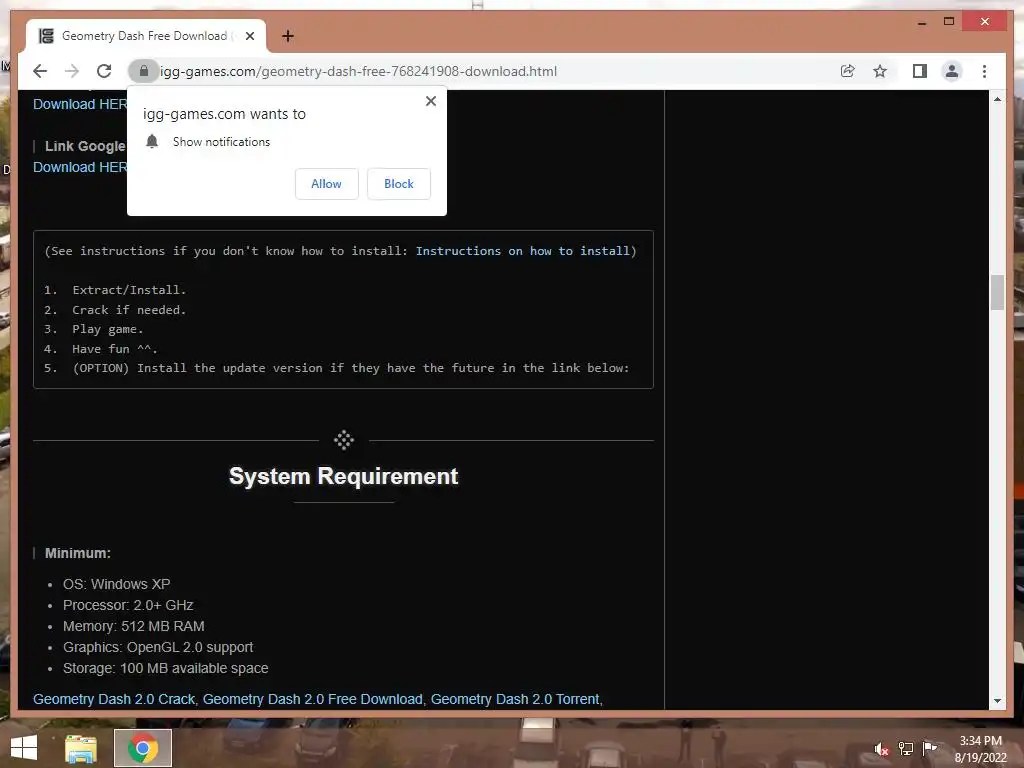This screenshot has width=1024, height=768.
Task: Open the Chrome profile avatar
Action: (x=952, y=71)
